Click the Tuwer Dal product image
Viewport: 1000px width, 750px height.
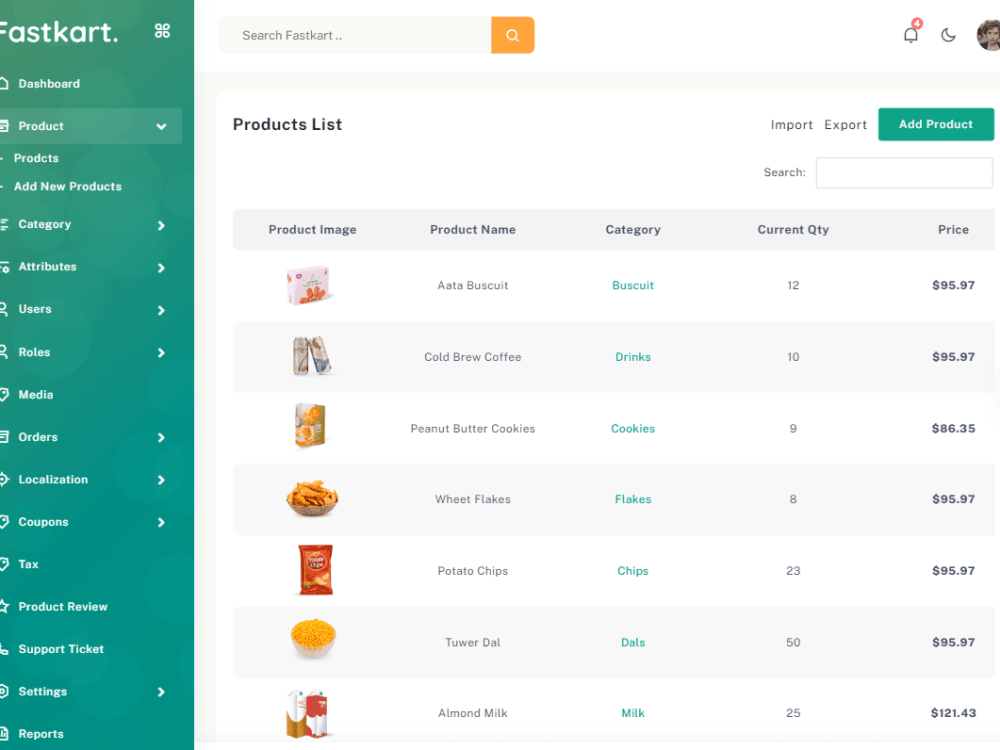coord(312,638)
